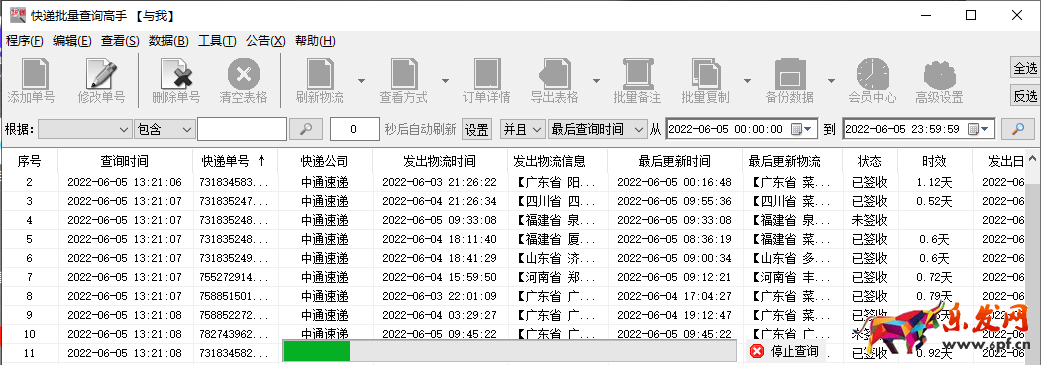Open the 工具(T) menu

217,40
